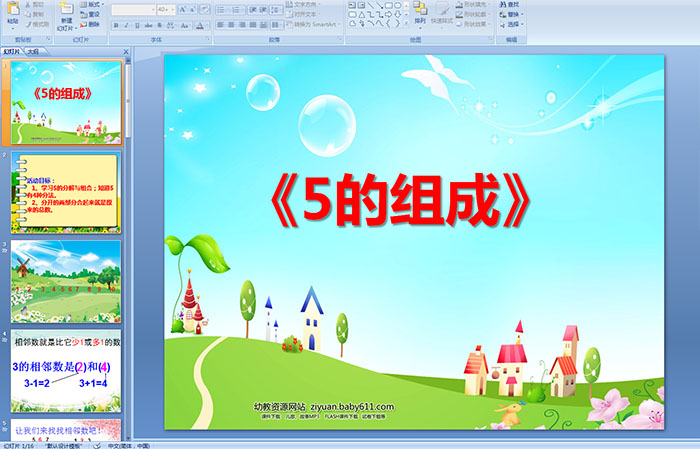Open the Font dialog launcher
Image resolution: width=700 pixels, height=449 pixels.
click(208, 39)
